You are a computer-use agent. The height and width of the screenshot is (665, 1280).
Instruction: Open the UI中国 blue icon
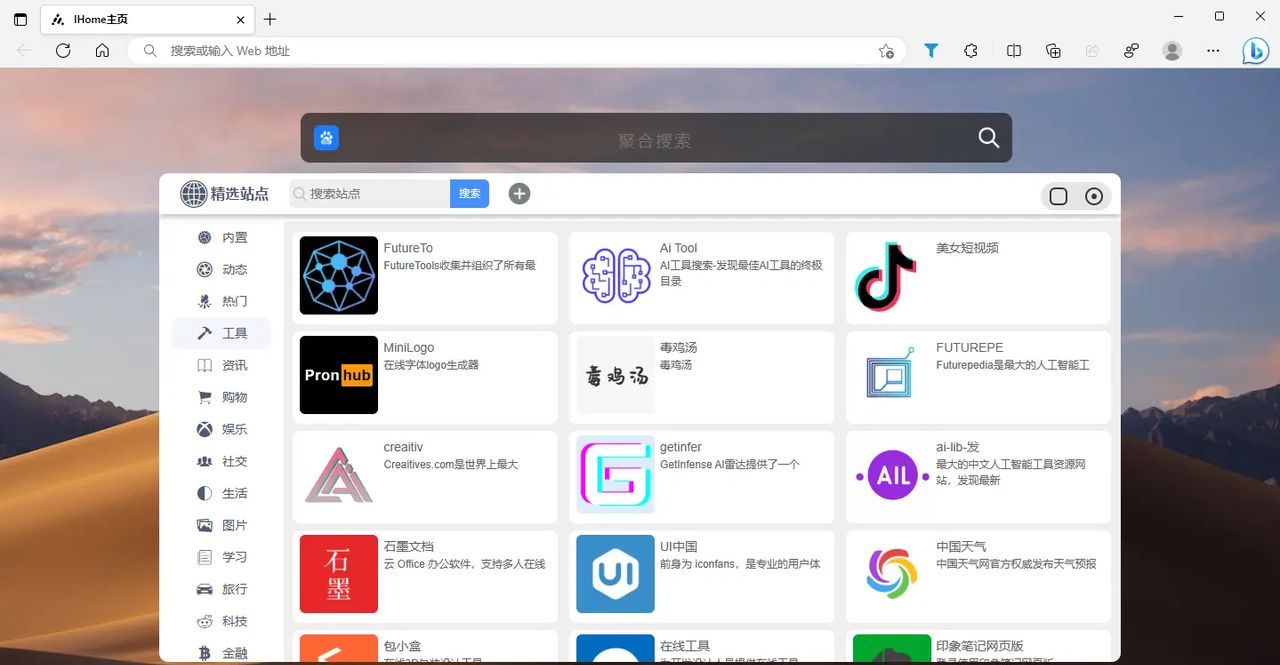click(615, 574)
